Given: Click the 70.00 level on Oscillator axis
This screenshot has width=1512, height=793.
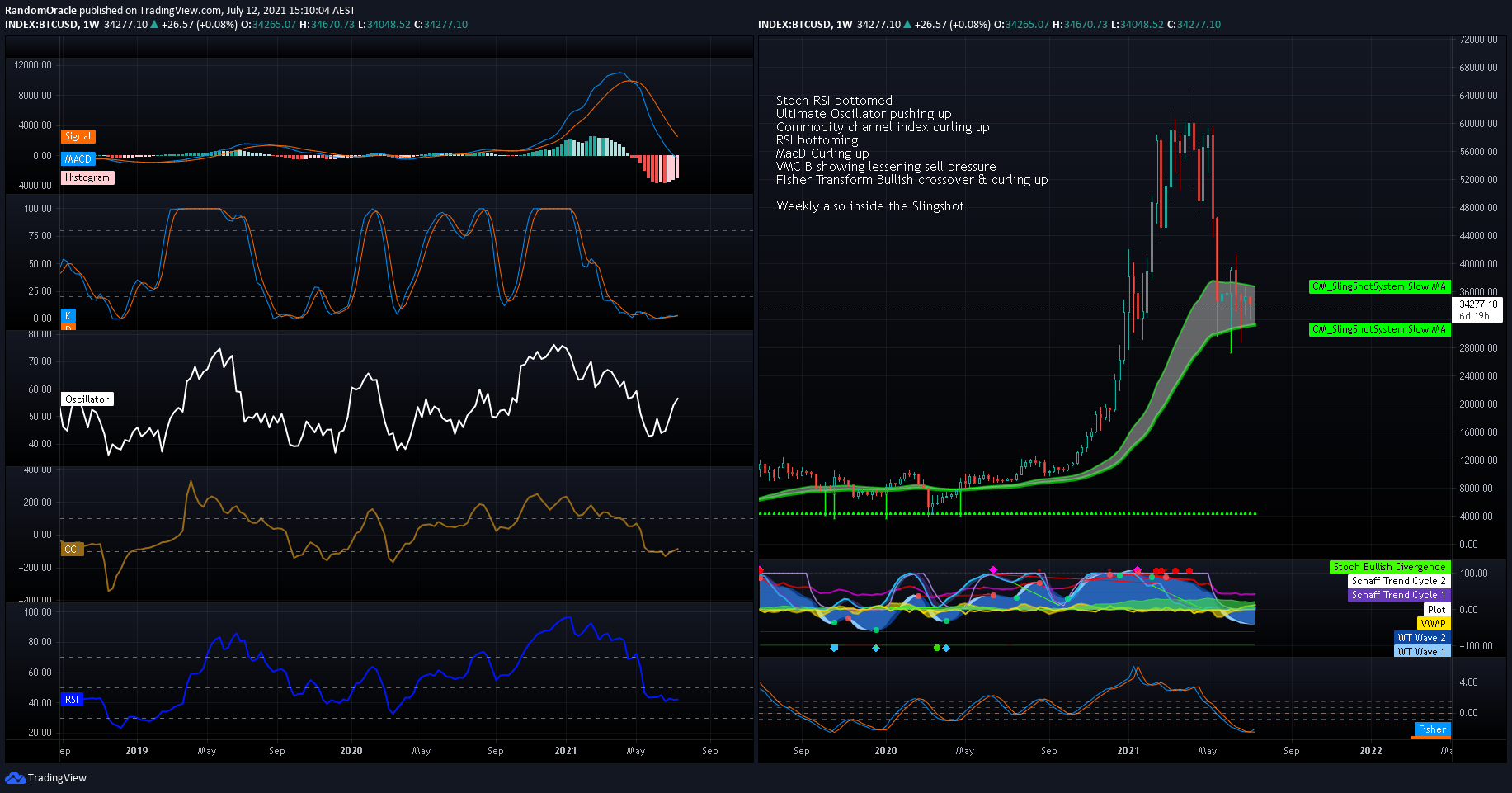Looking at the screenshot, I should (x=40, y=361).
